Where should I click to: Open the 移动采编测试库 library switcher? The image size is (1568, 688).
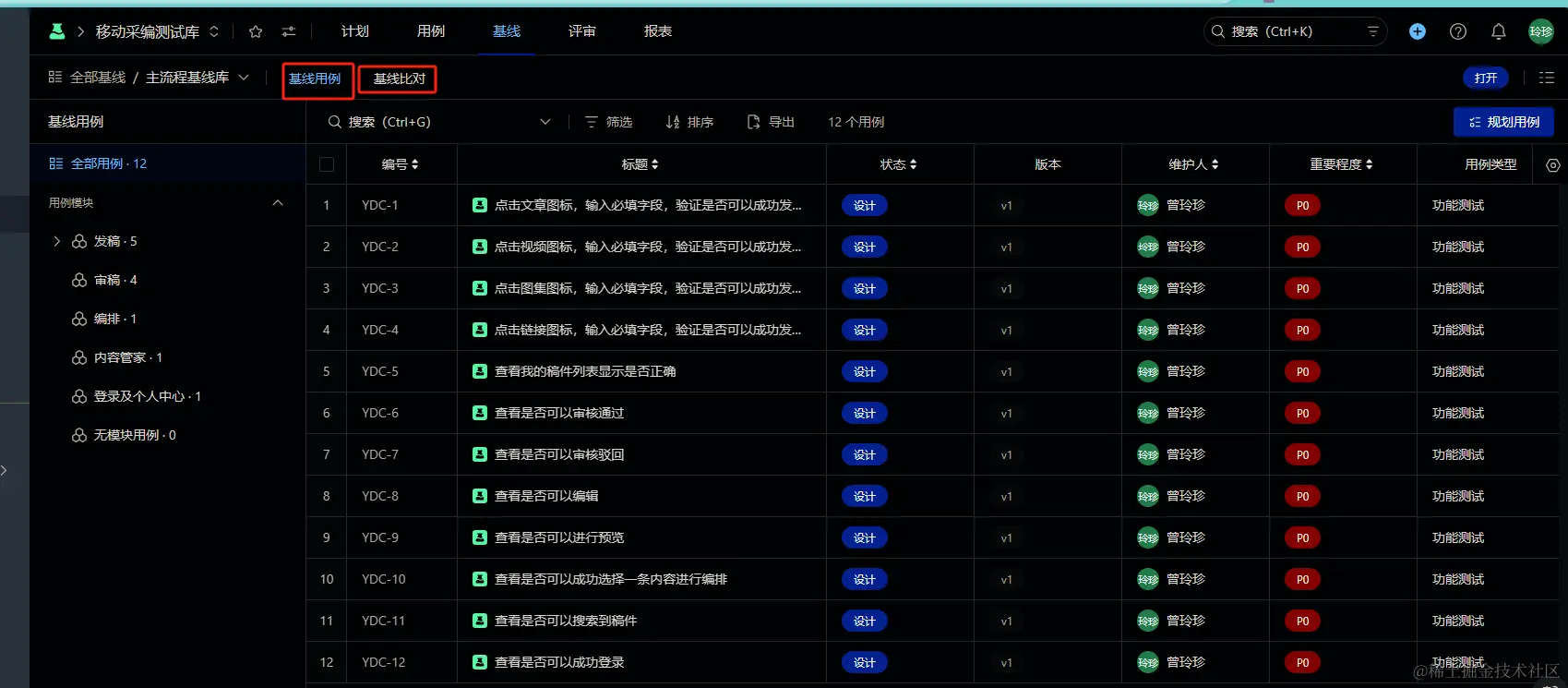tap(214, 31)
